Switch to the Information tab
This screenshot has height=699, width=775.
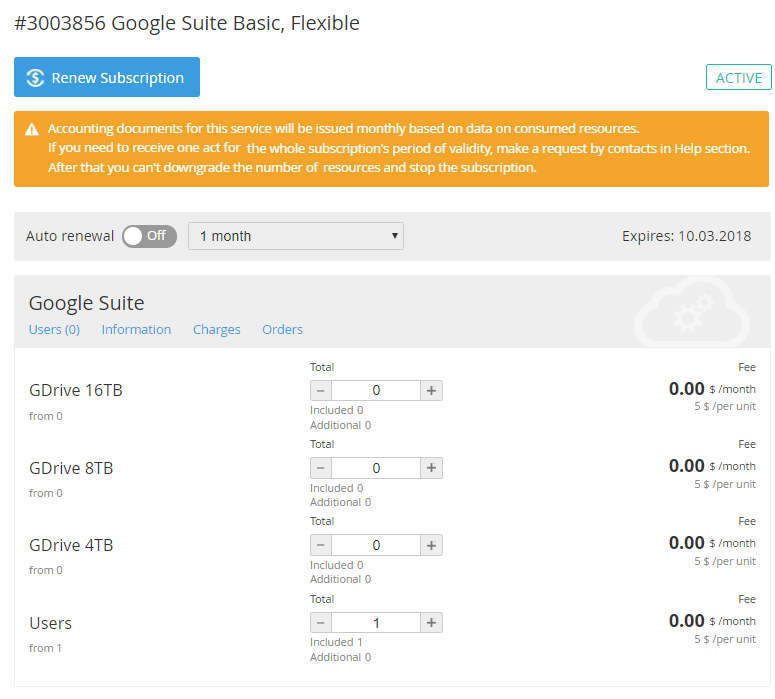136,329
